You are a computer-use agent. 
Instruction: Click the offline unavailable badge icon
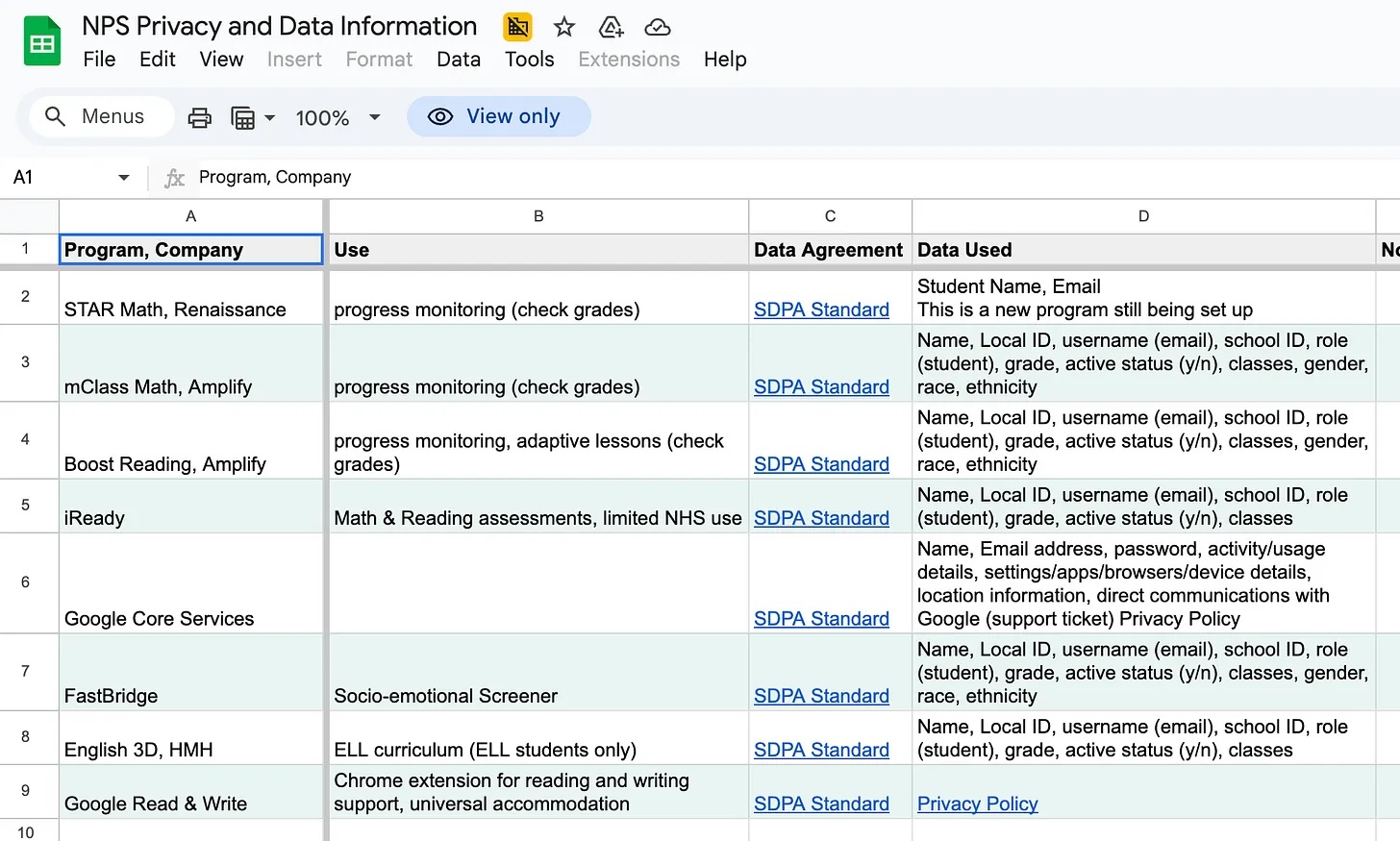517,27
